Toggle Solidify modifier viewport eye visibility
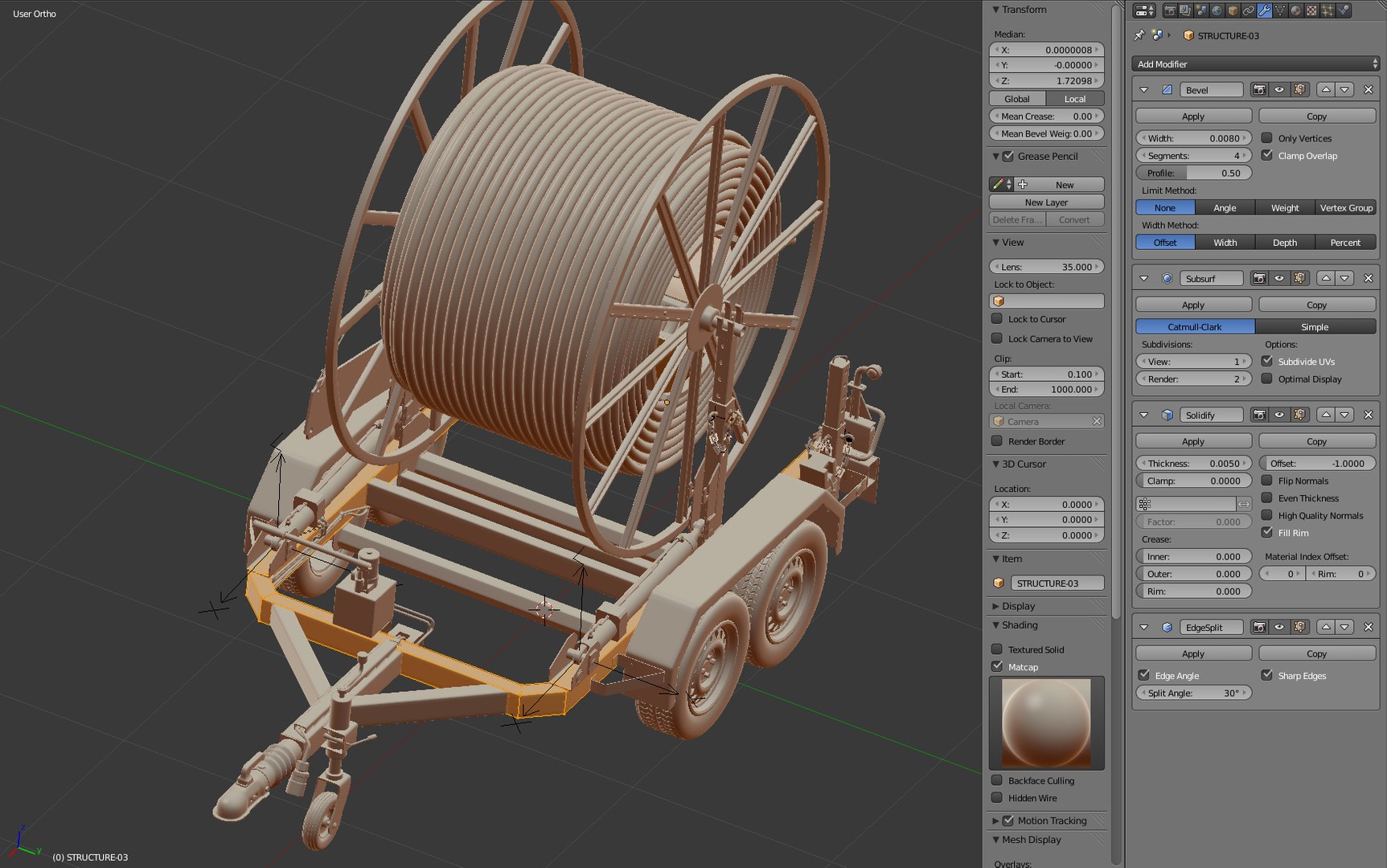1387x868 pixels. tap(1279, 415)
